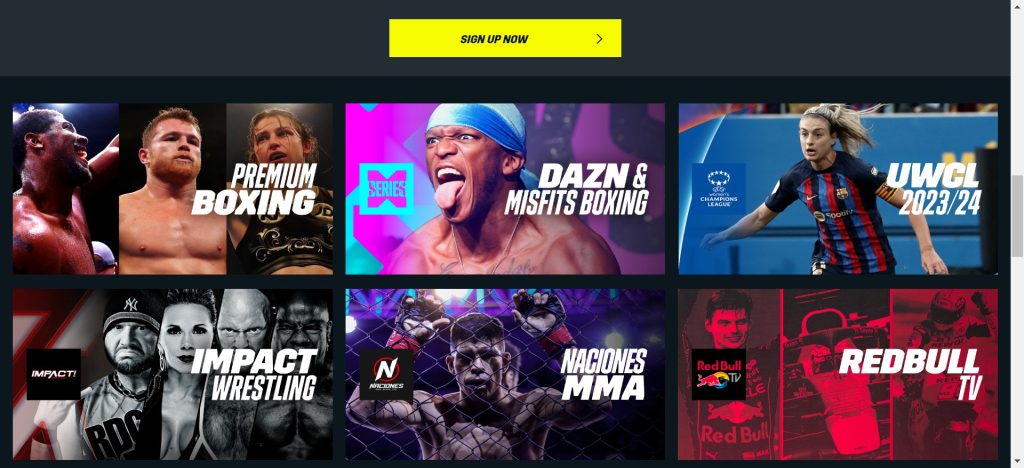Click the Sign Up Now button
Viewport: 1024px width, 468px height.
[505, 38]
